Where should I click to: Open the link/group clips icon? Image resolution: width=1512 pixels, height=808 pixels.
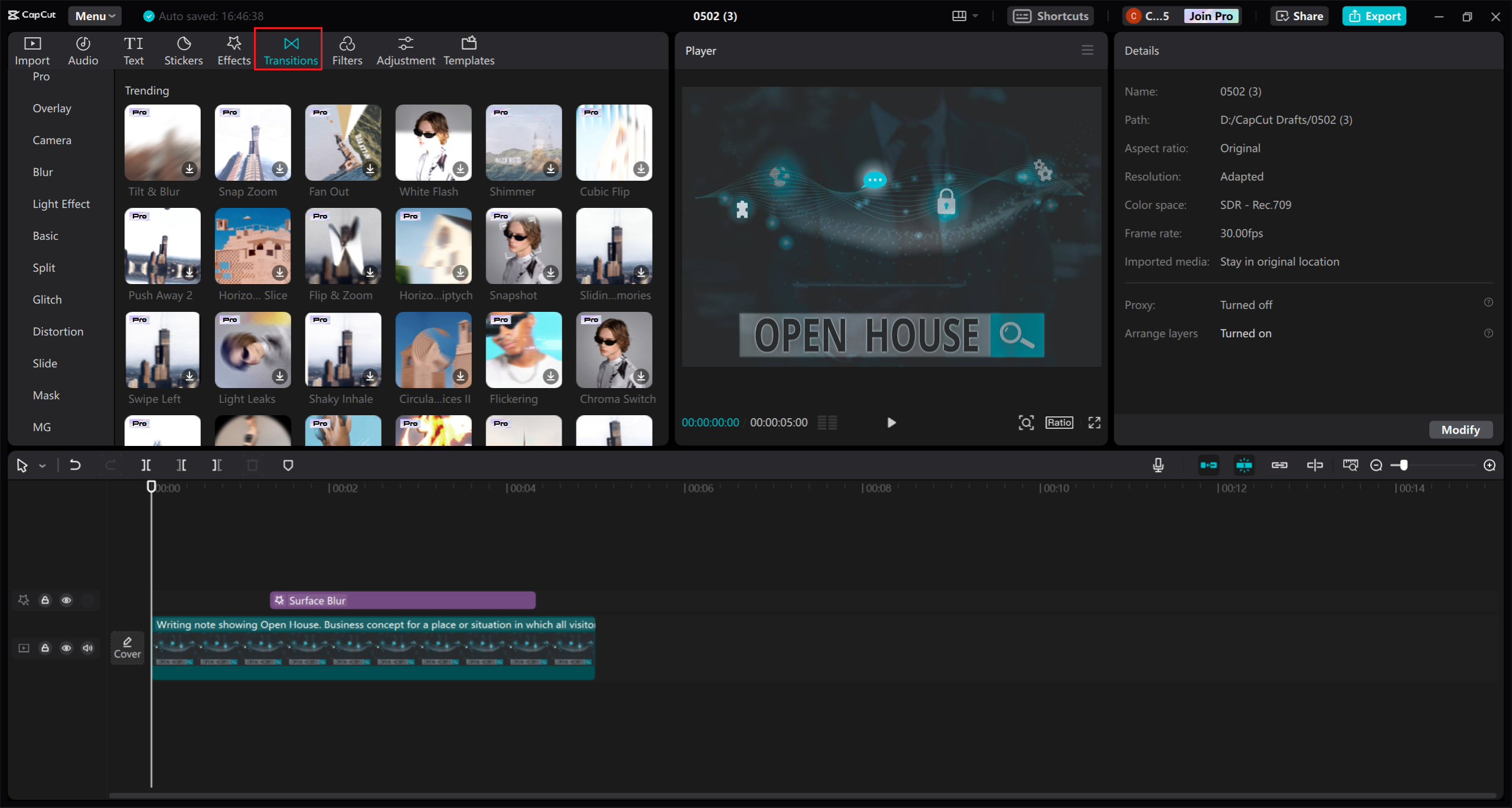coord(1279,465)
